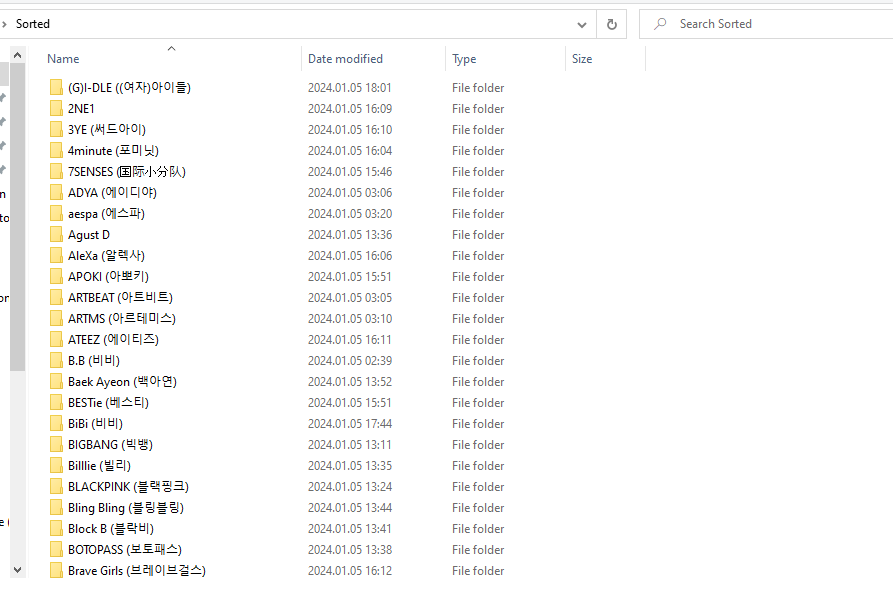The height and width of the screenshot is (595, 893).
Task: Select the ATEEZ folder icon
Action: click(x=56, y=340)
